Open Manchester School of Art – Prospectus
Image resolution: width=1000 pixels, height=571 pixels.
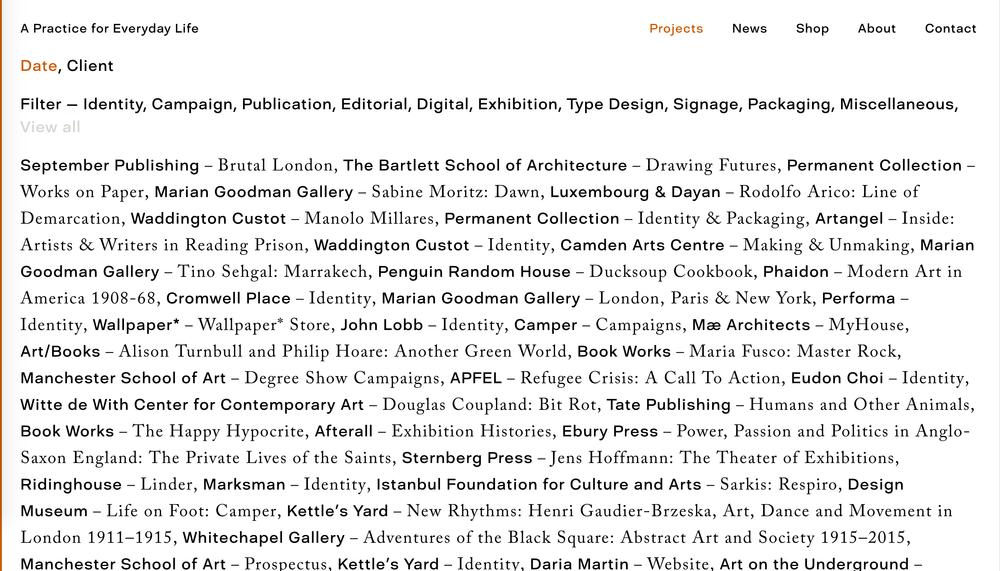pos(173,564)
